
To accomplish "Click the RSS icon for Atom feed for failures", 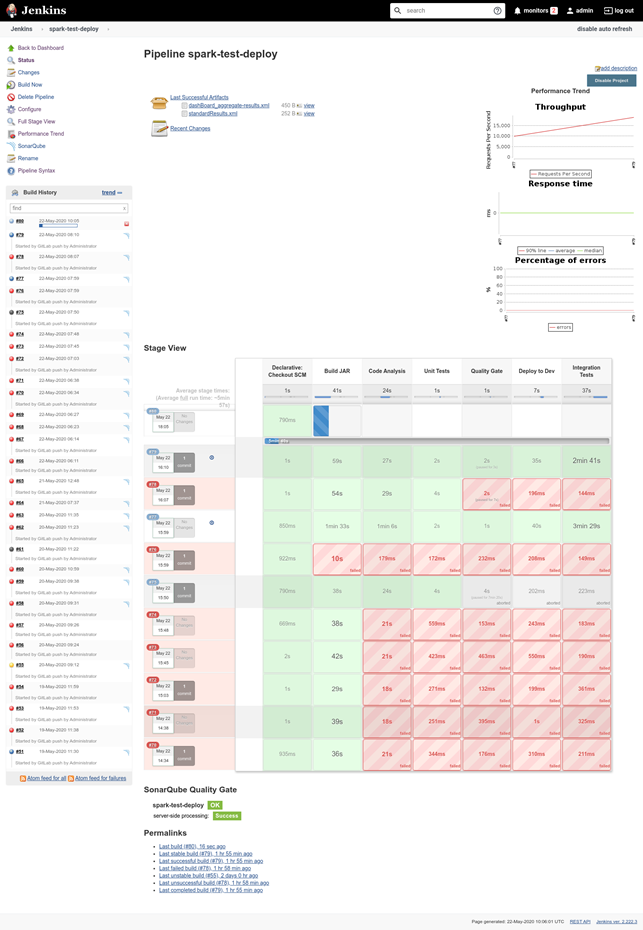I will point(71,779).
